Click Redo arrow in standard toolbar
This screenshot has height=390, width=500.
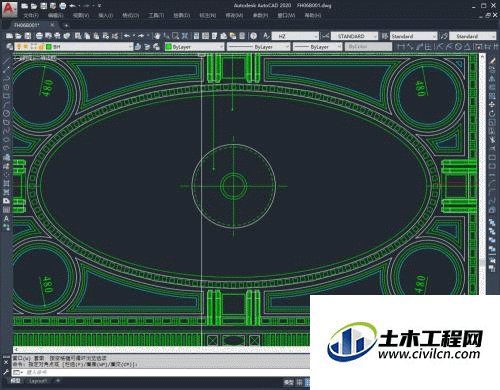click(141, 36)
